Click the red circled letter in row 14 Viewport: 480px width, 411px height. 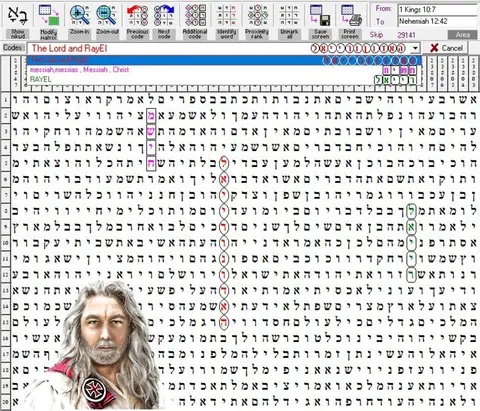coord(224,306)
